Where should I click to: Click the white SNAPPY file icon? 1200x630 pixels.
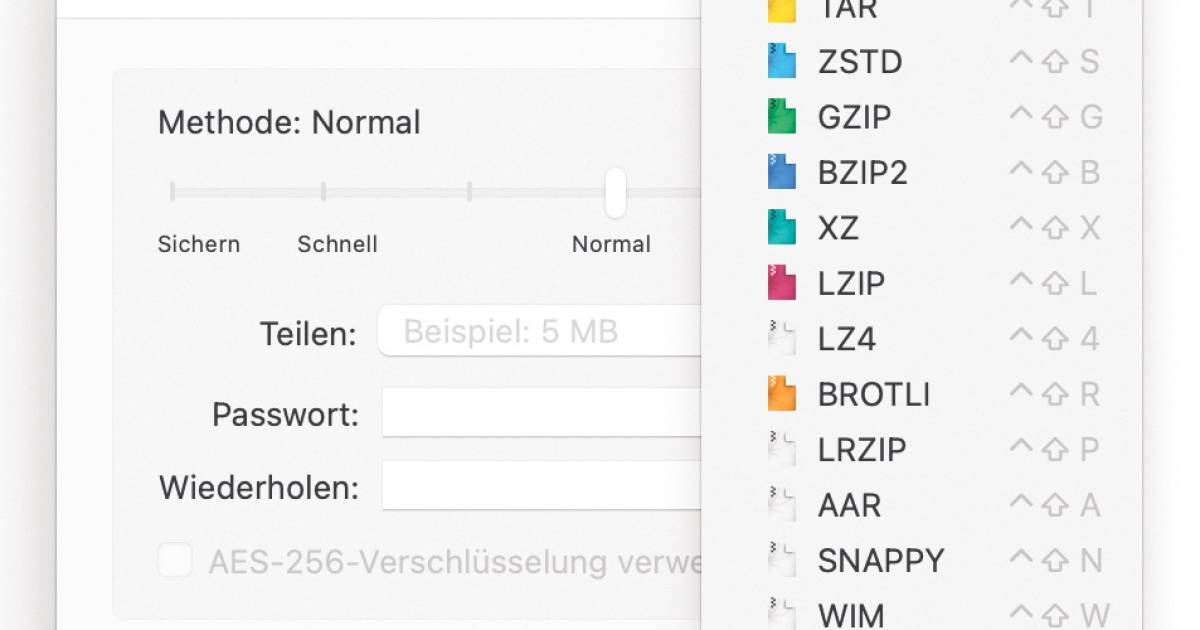[781, 560]
